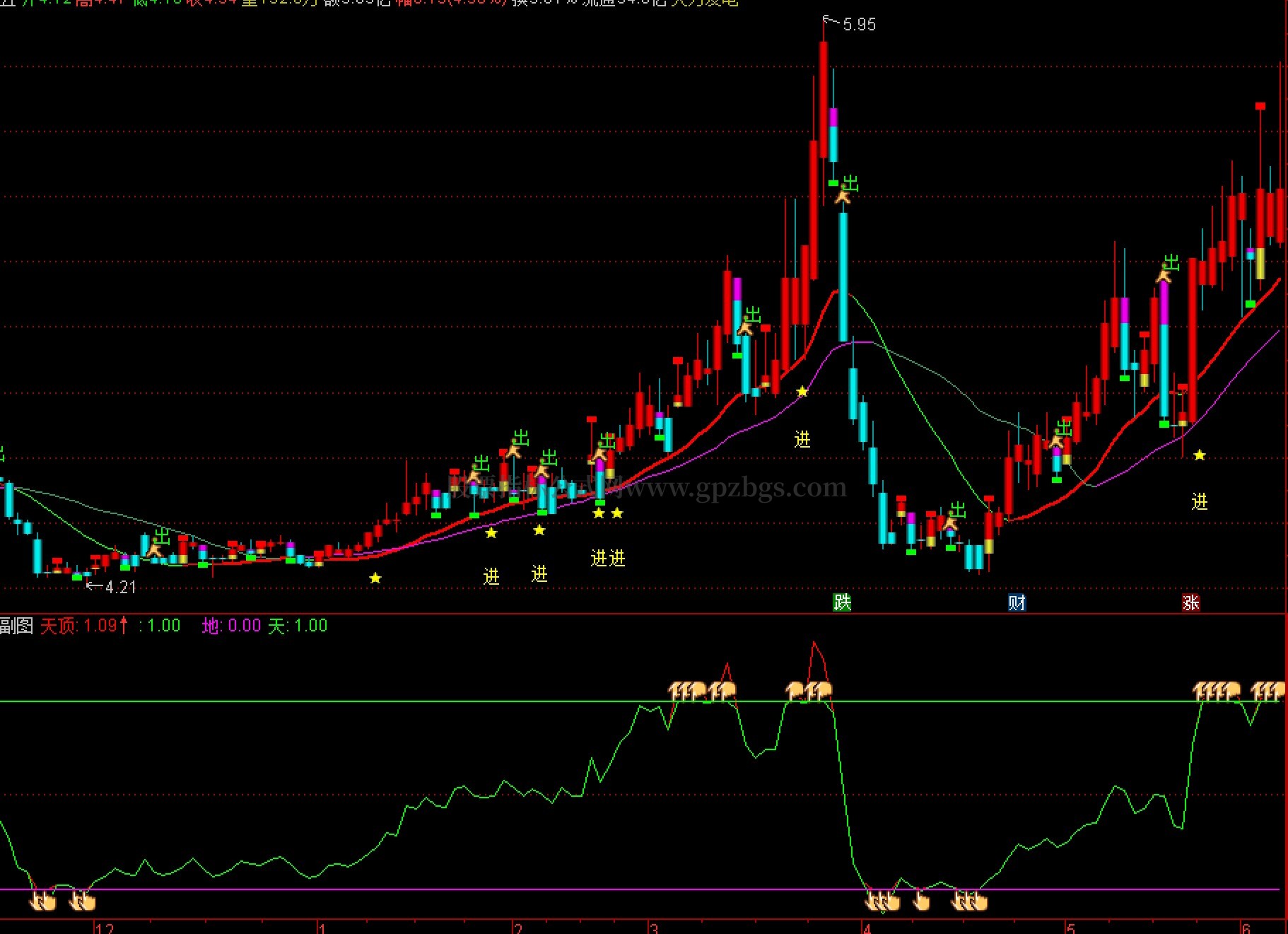This screenshot has height=934, width=1288.
Task: Click the green 天 indicator value
Action: point(298,625)
